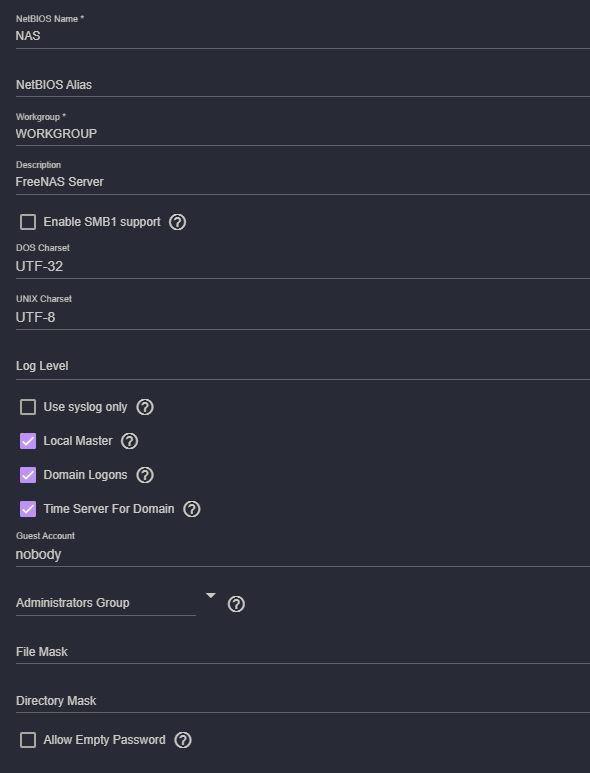The height and width of the screenshot is (773, 590).
Task: Select the Workgroup input field
Action: [x=303, y=134]
